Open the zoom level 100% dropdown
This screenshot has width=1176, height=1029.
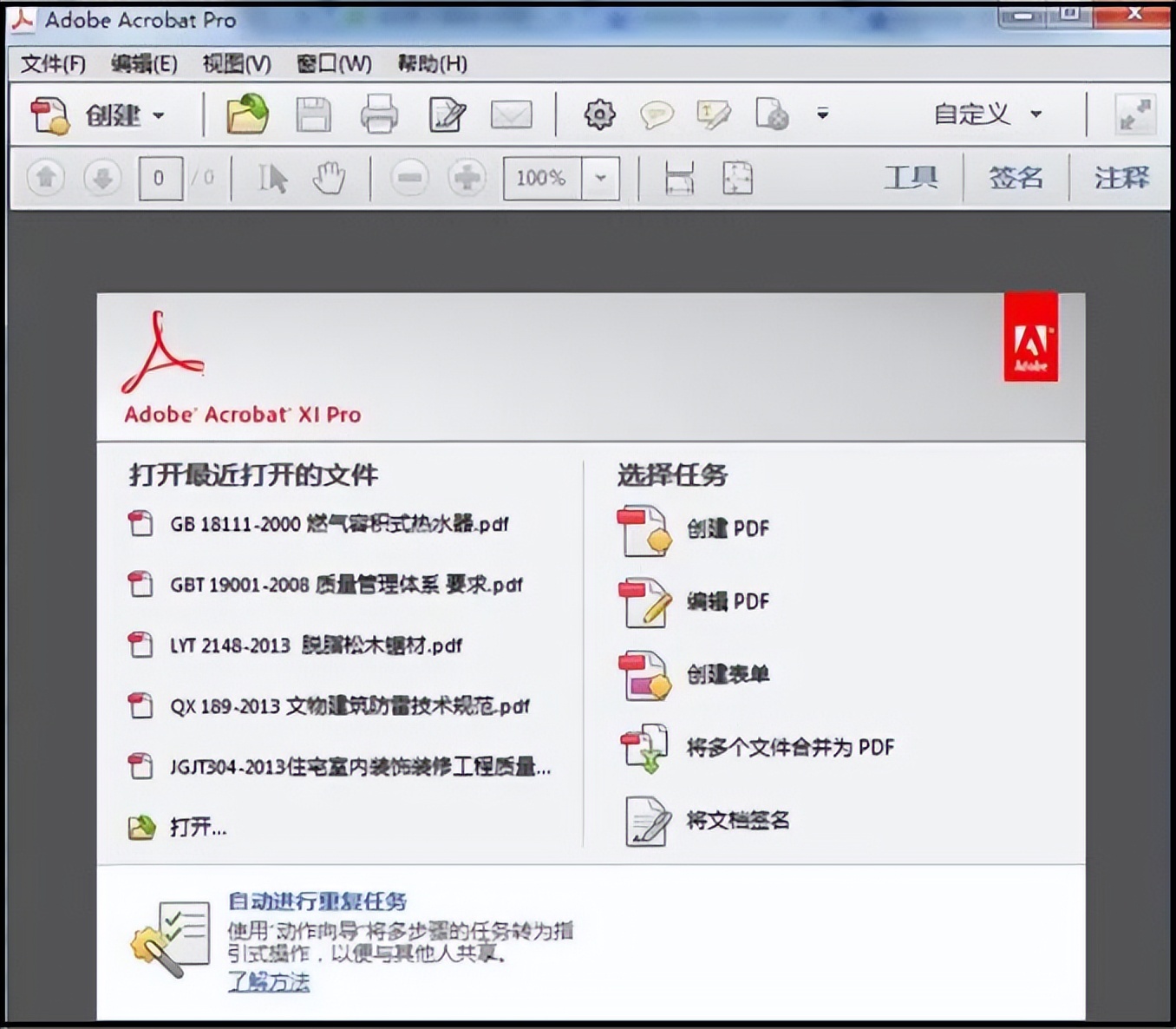[598, 178]
